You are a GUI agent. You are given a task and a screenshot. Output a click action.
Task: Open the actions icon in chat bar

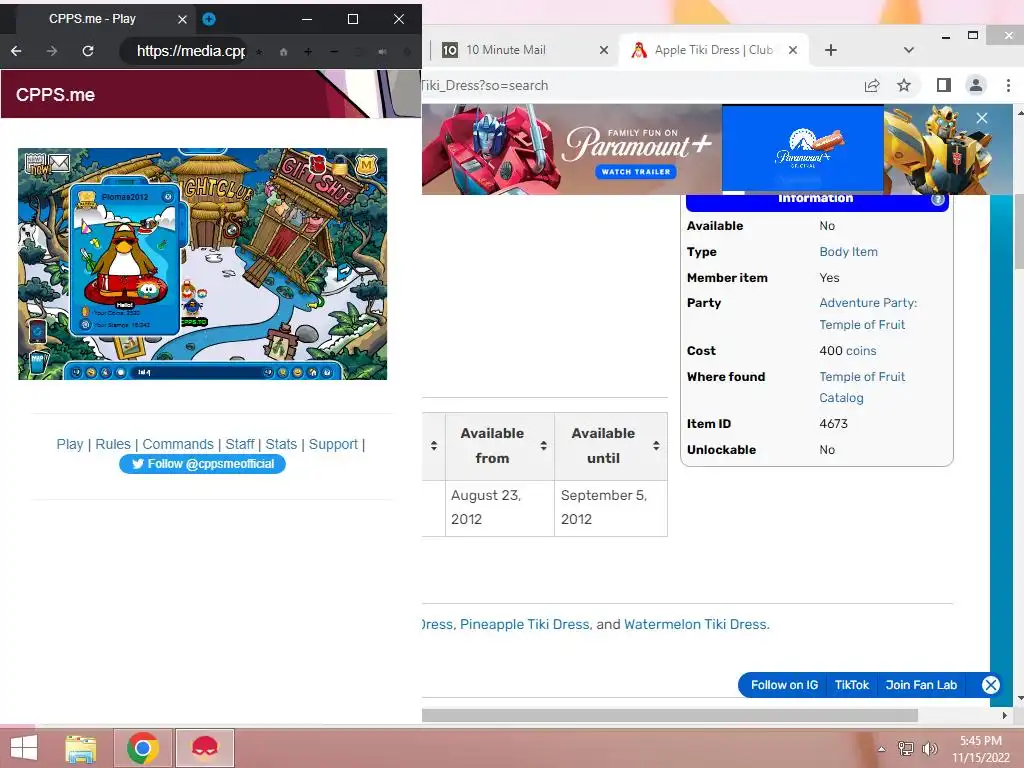[105, 372]
